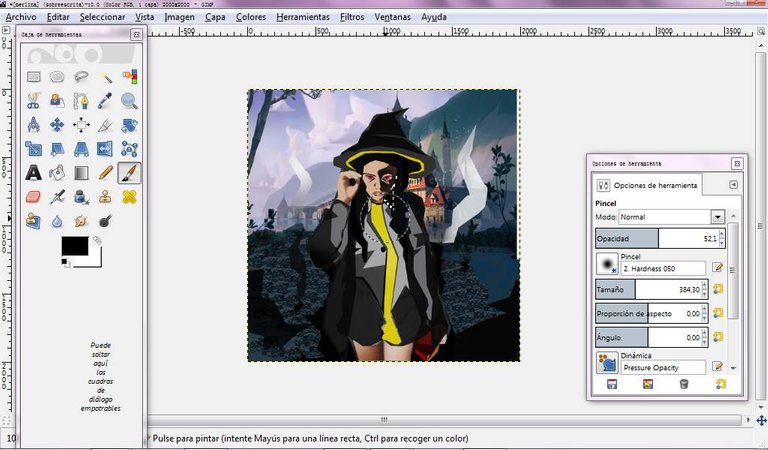Viewport: 768px width, 450px height.
Task: Open the Herramientas menu
Action: [303, 17]
